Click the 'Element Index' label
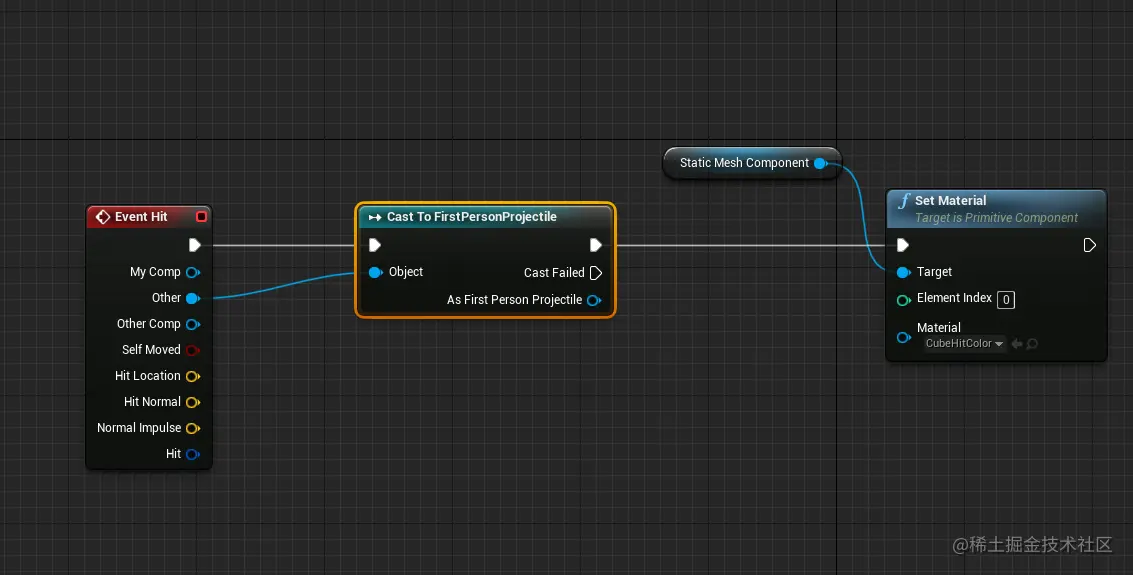This screenshot has width=1133, height=575. [x=955, y=298]
